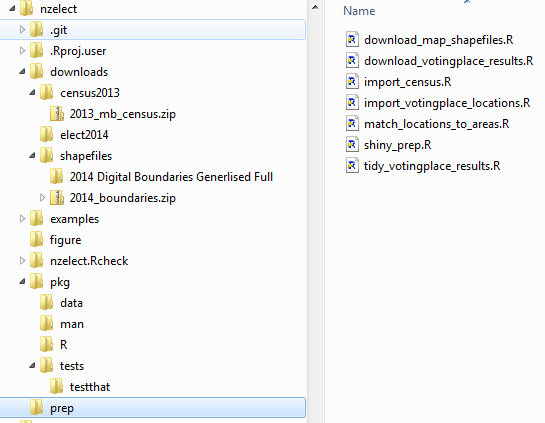Click the elect2014 folder icon
The image size is (545, 423).
tap(47, 135)
